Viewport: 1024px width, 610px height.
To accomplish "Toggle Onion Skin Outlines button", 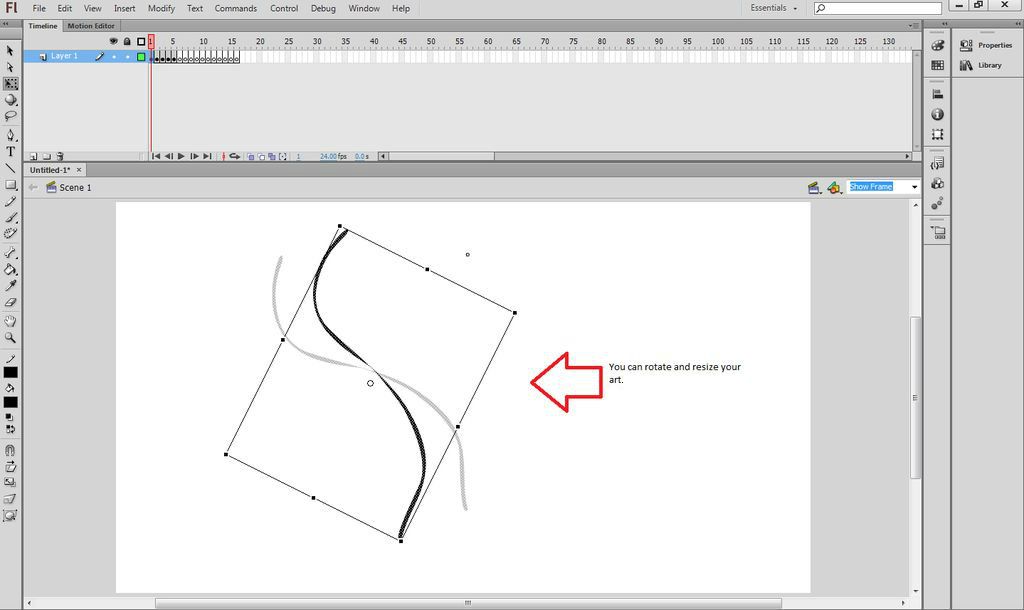I will tap(261, 157).
